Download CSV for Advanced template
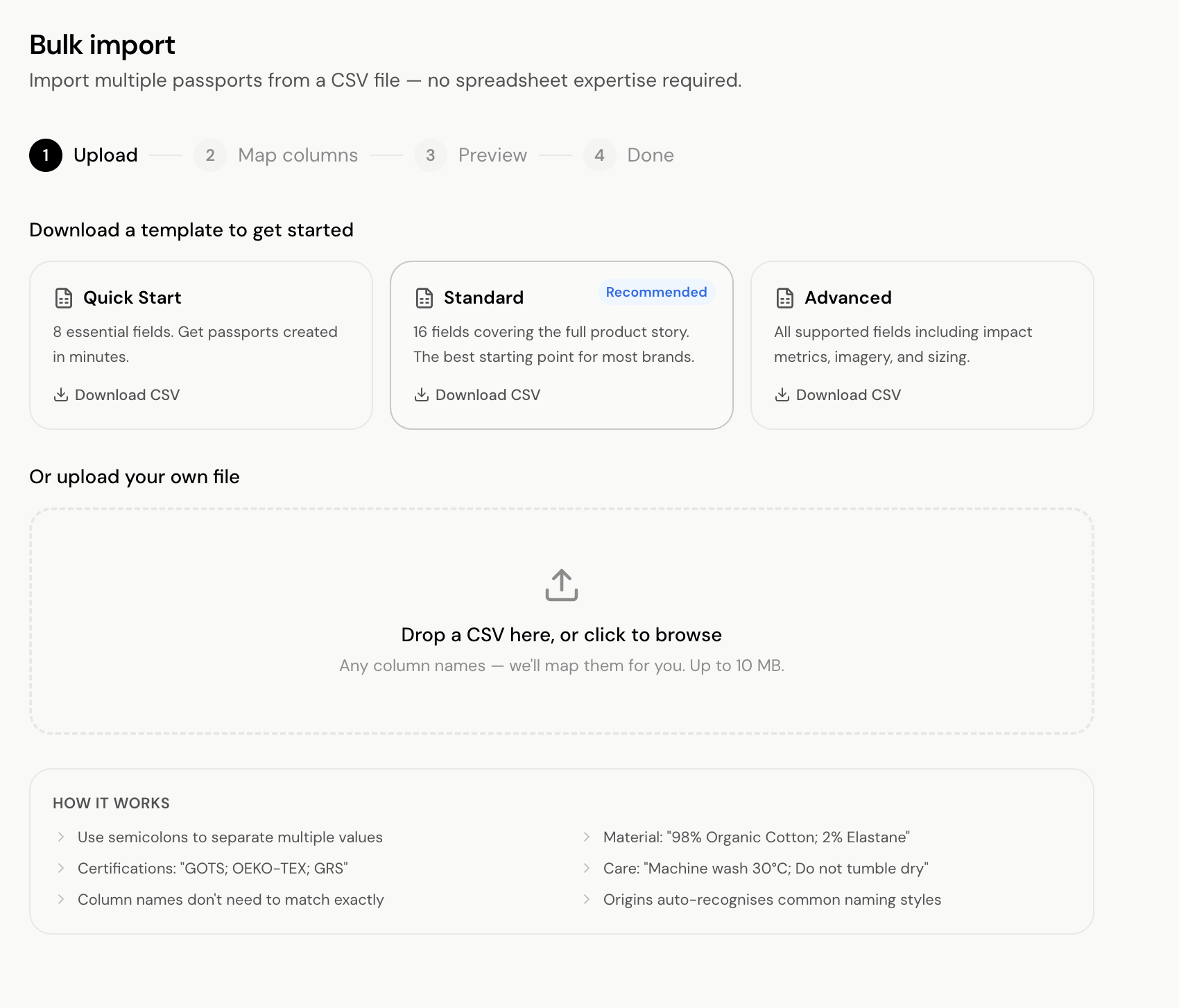1179x1008 pixels. point(838,394)
